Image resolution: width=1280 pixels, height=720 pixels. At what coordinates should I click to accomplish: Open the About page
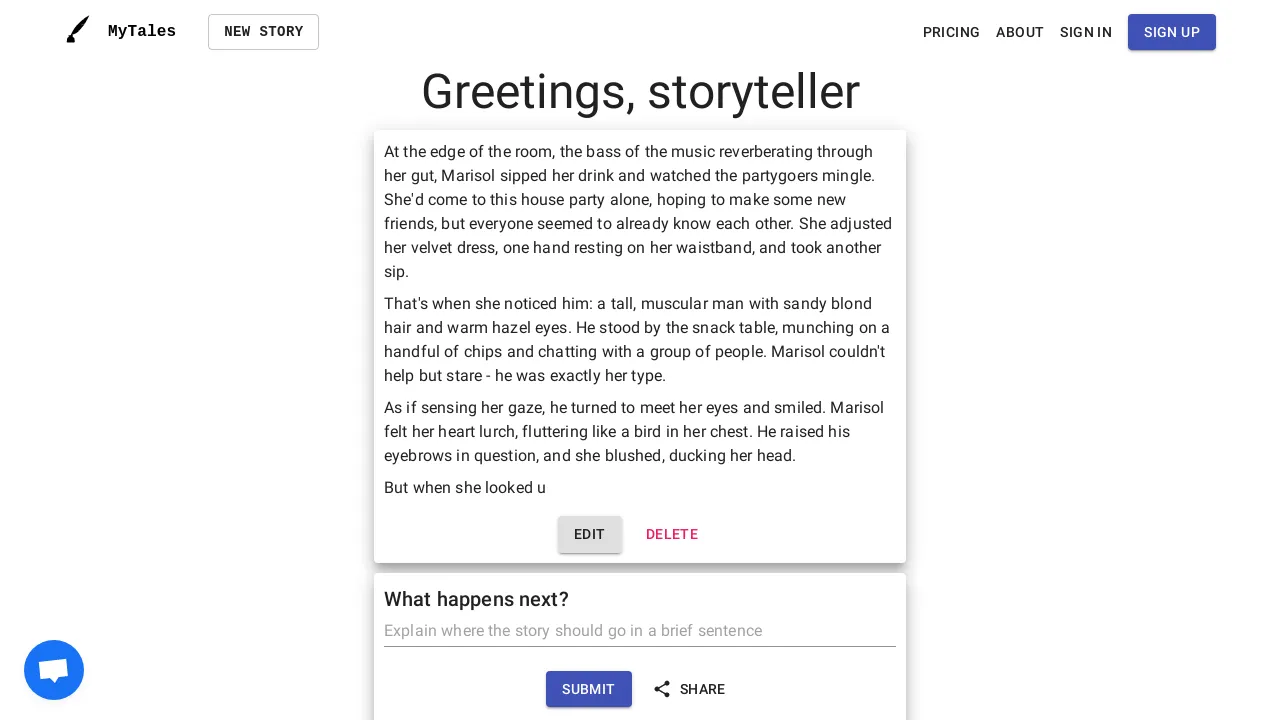[x=1019, y=32]
